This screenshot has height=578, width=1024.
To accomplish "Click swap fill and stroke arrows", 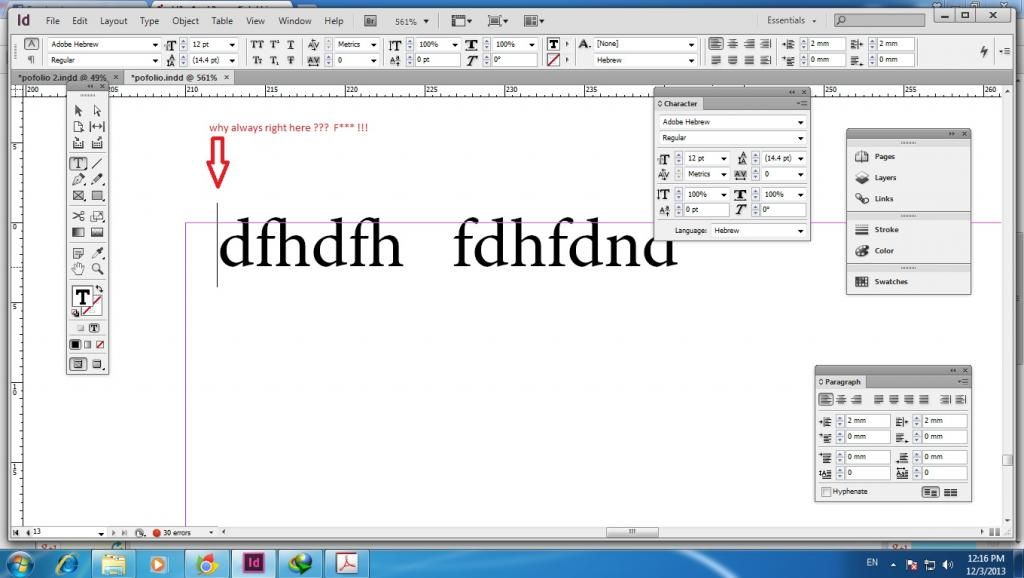I will [99, 289].
